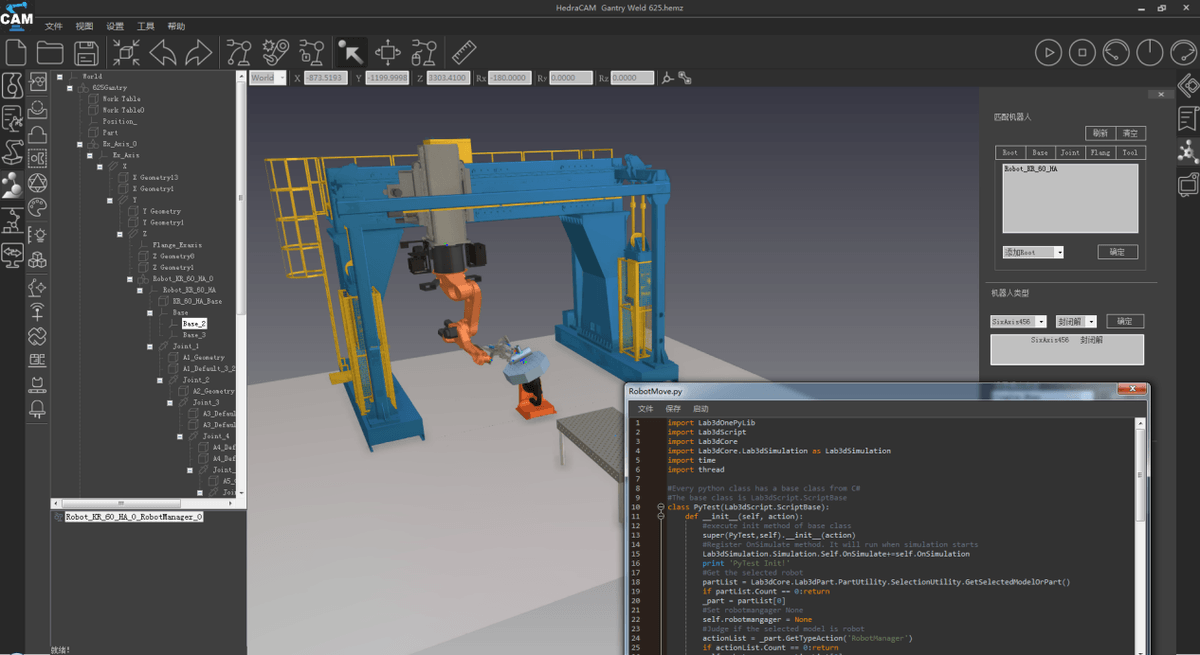The height and width of the screenshot is (655, 1200).
Task: Click 确定 next to the 封闭解 dropdown
Action: [1125, 321]
